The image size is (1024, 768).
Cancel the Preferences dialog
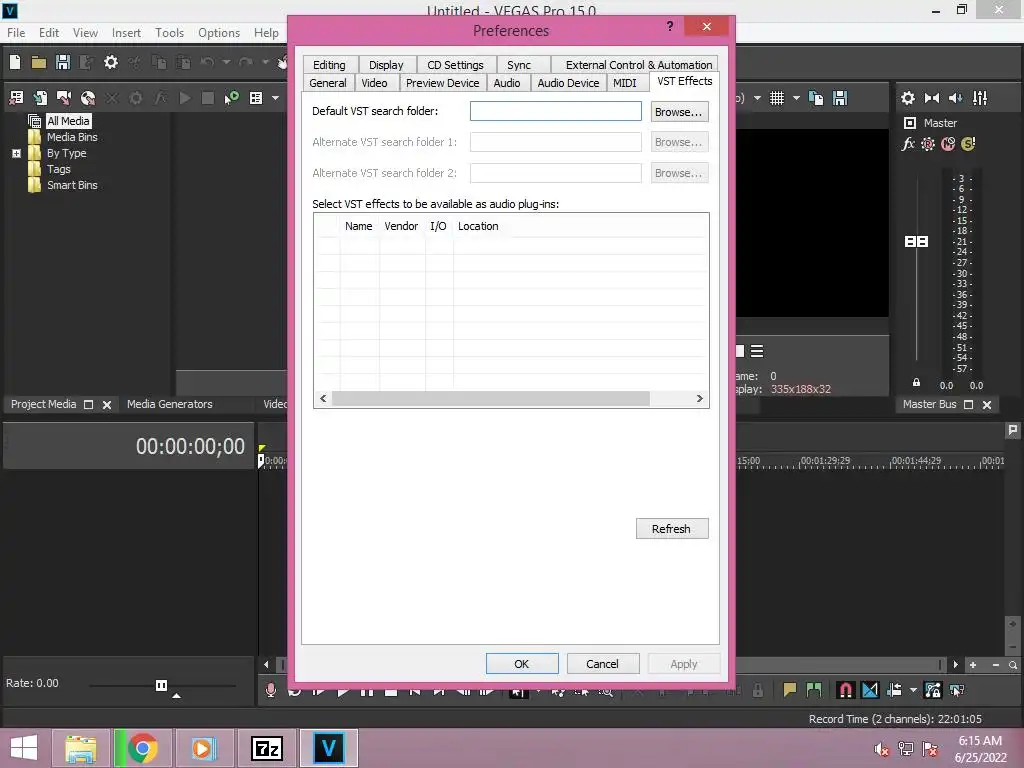[602, 664]
